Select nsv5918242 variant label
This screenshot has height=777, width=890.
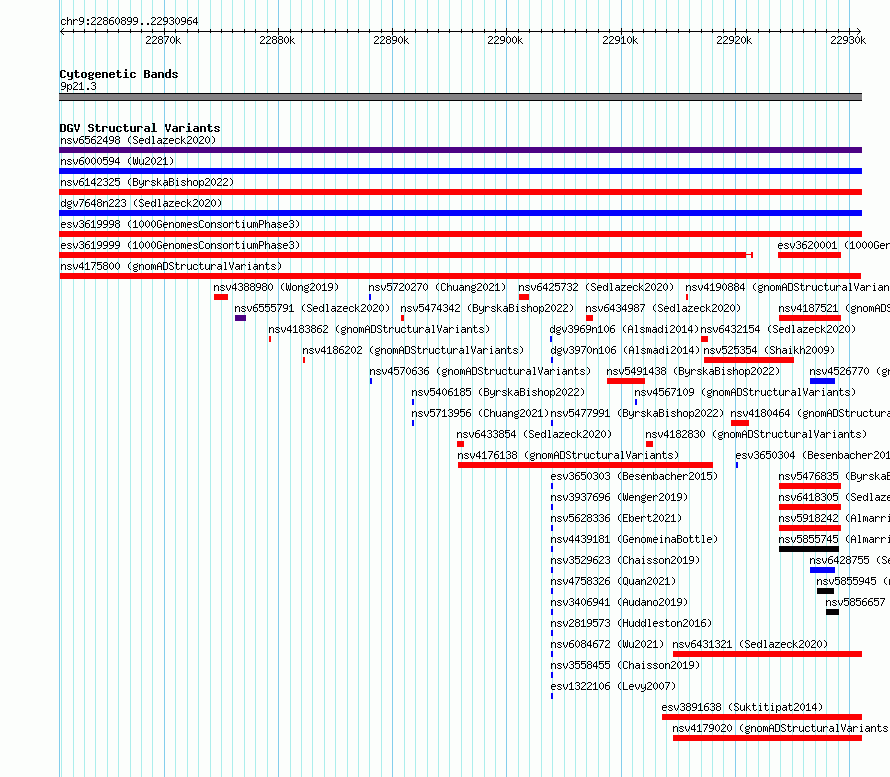[834, 518]
